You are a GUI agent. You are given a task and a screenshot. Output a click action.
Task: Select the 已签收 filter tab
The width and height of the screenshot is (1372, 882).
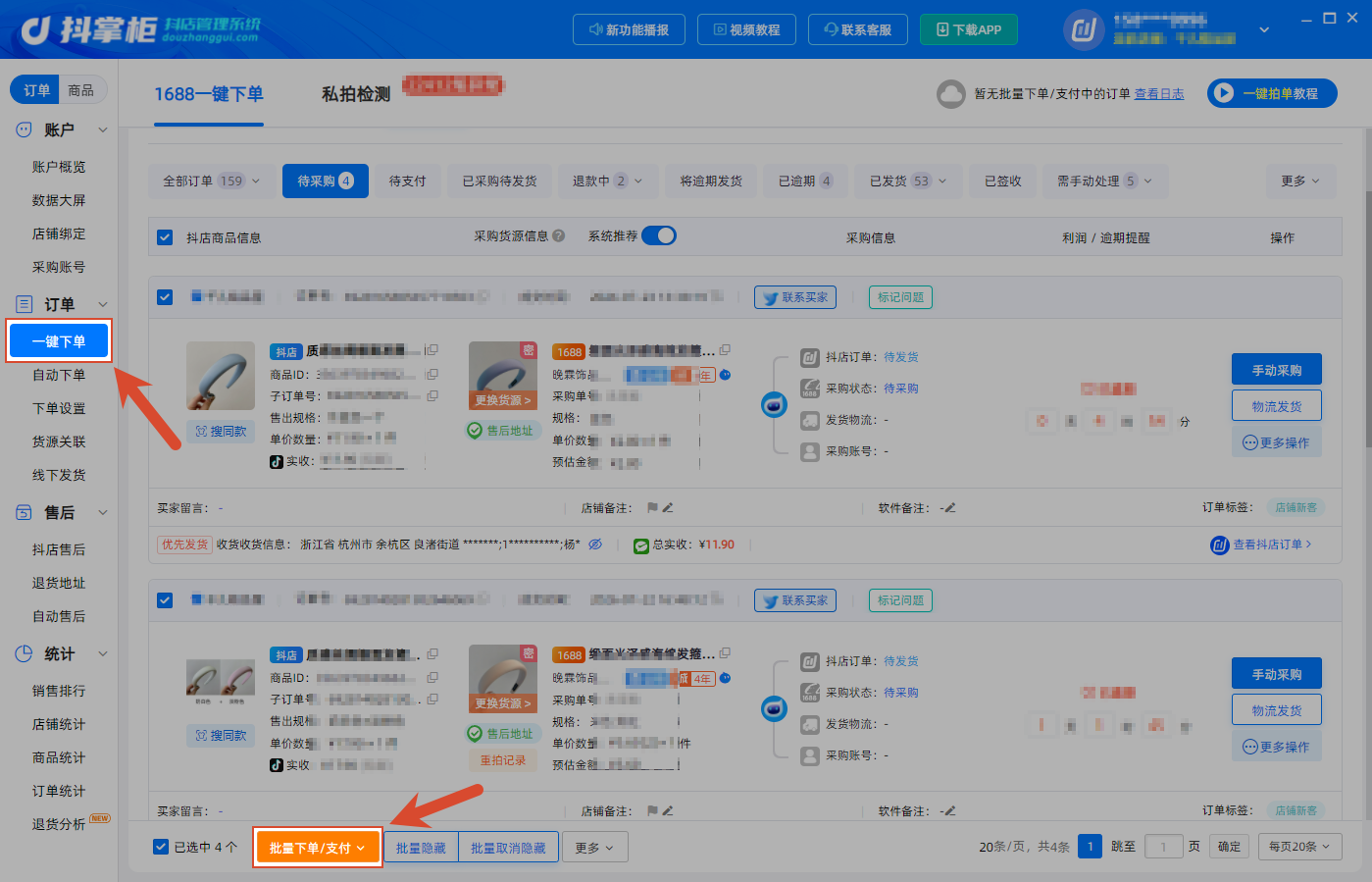1003,181
